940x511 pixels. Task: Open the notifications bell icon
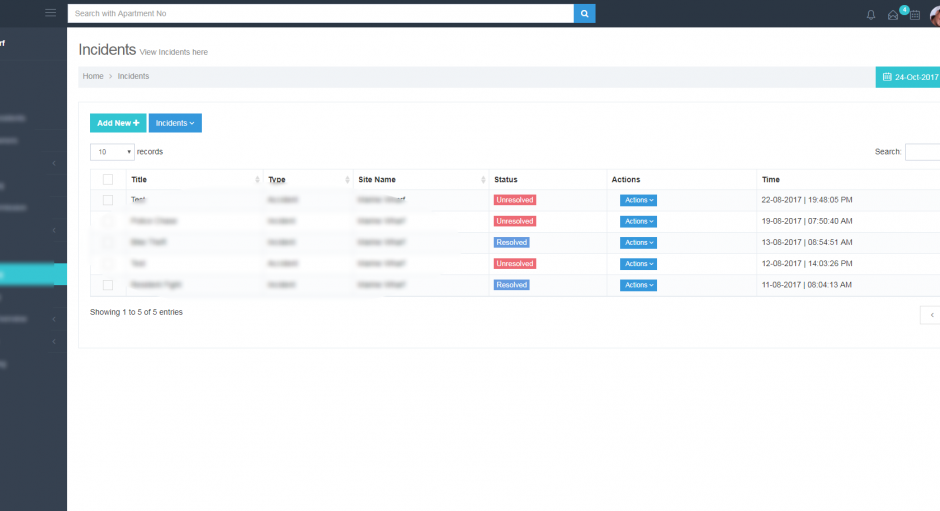tap(870, 15)
